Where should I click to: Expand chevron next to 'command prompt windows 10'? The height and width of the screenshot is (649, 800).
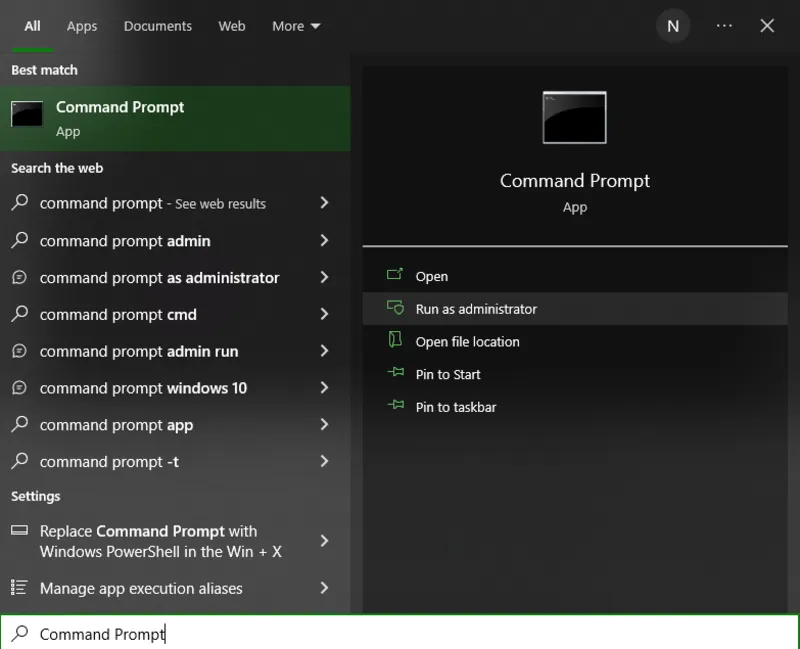click(x=324, y=388)
